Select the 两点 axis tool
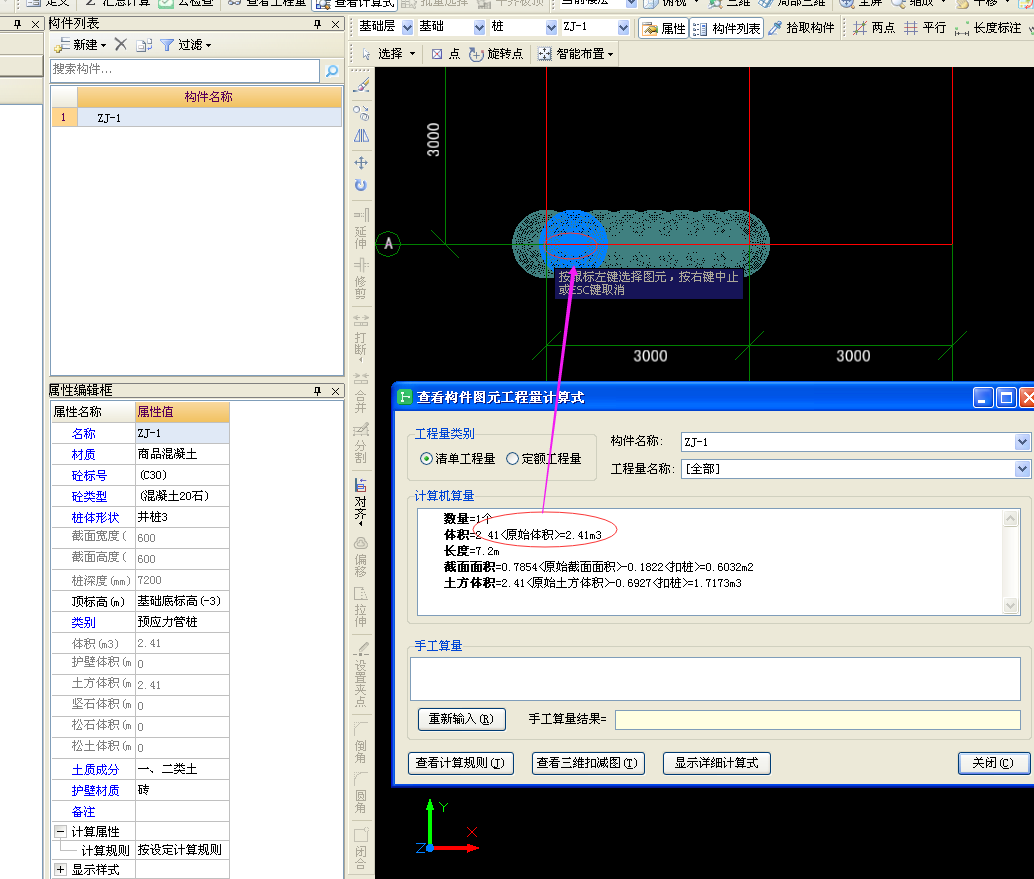This screenshot has height=879, width=1034. coord(874,28)
